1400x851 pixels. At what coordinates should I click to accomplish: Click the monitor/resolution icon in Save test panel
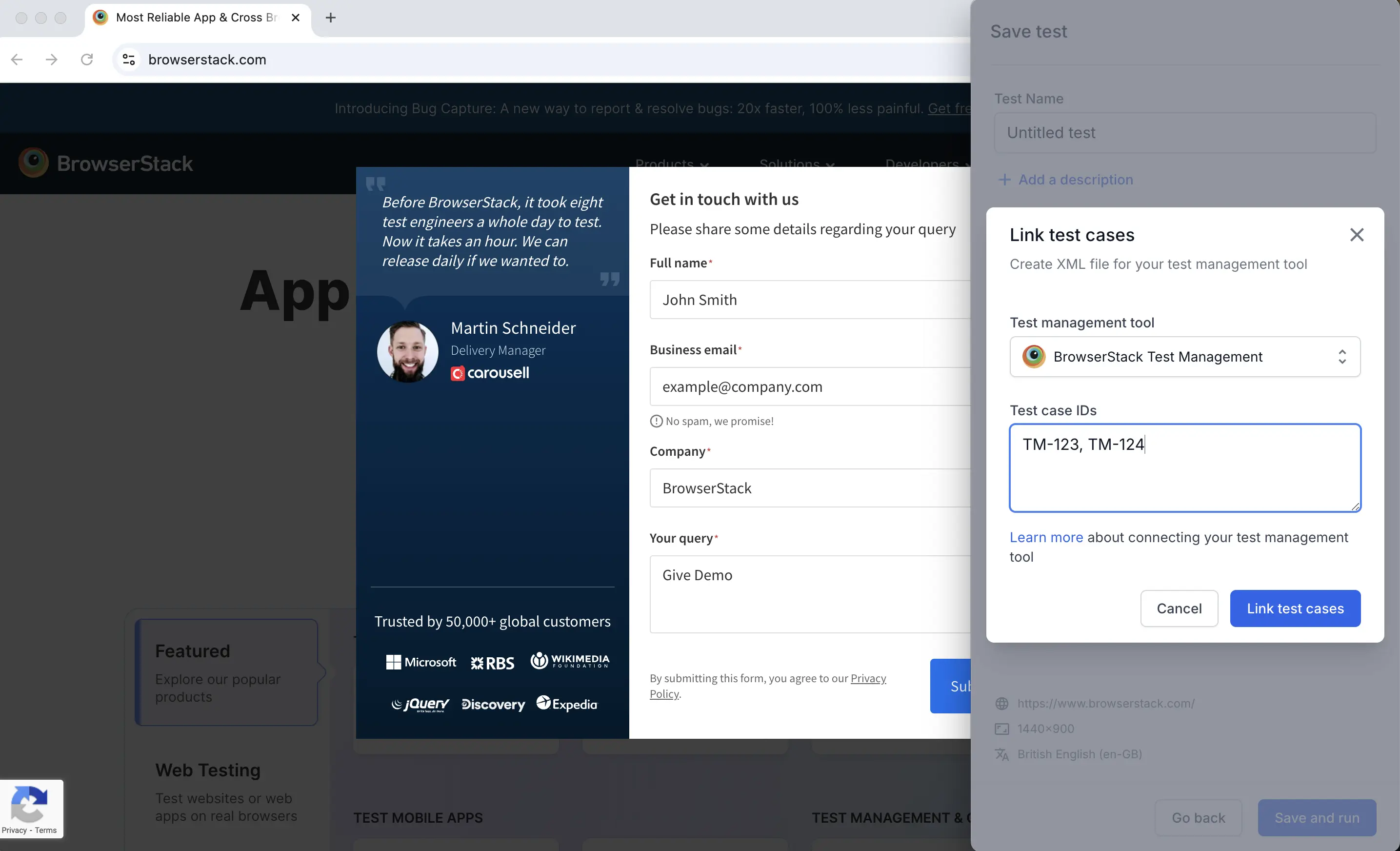[1002, 728]
